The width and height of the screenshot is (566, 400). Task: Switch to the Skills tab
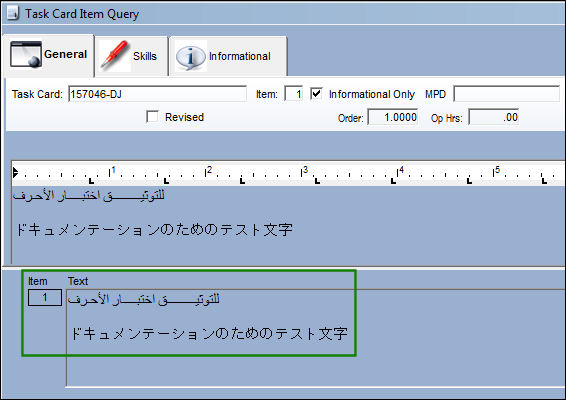[x=132, y=56]
